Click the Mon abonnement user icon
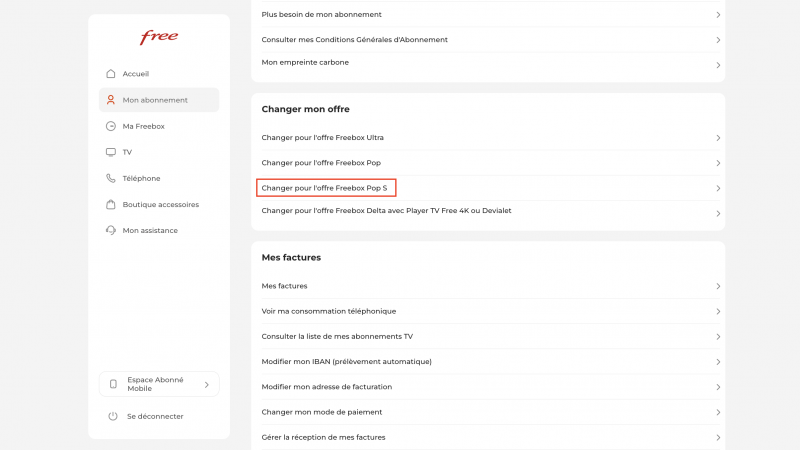The width and height of the screenshot is (800, 450). click(x=111, y=100)
